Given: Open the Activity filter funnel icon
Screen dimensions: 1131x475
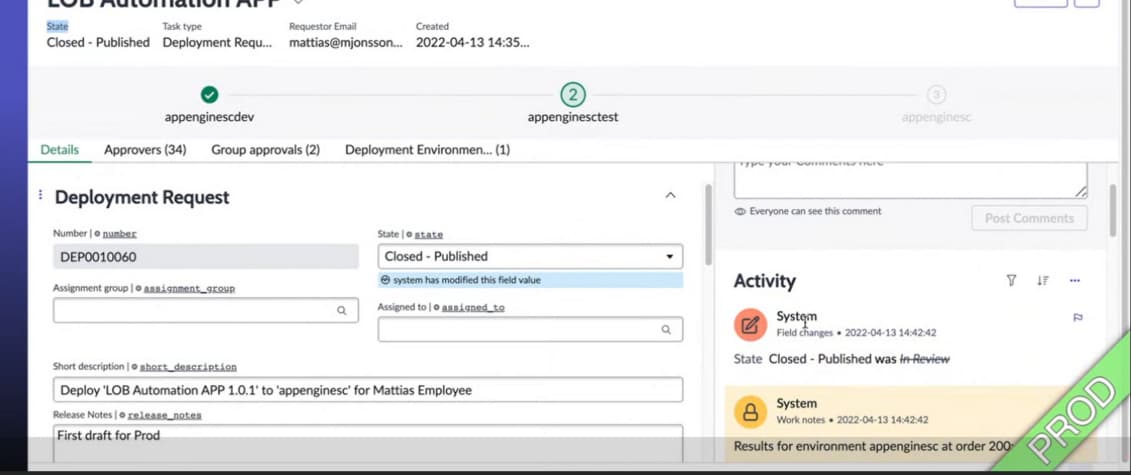Looking at the screenshot, I should coord(1011,280).
